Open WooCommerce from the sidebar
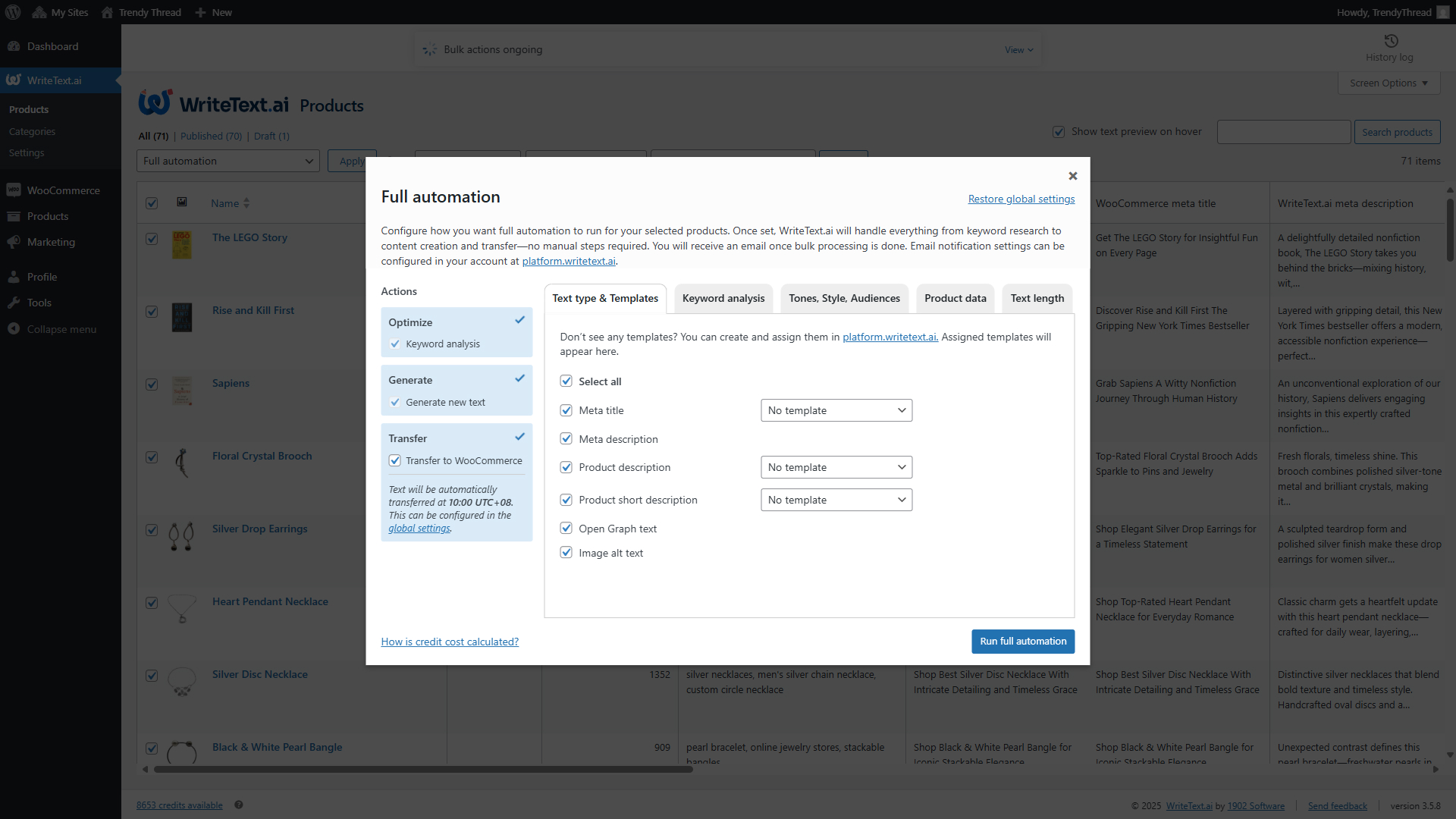This screenshot has width=1456, height=819. pyautogui.click(x=63, y=190)
